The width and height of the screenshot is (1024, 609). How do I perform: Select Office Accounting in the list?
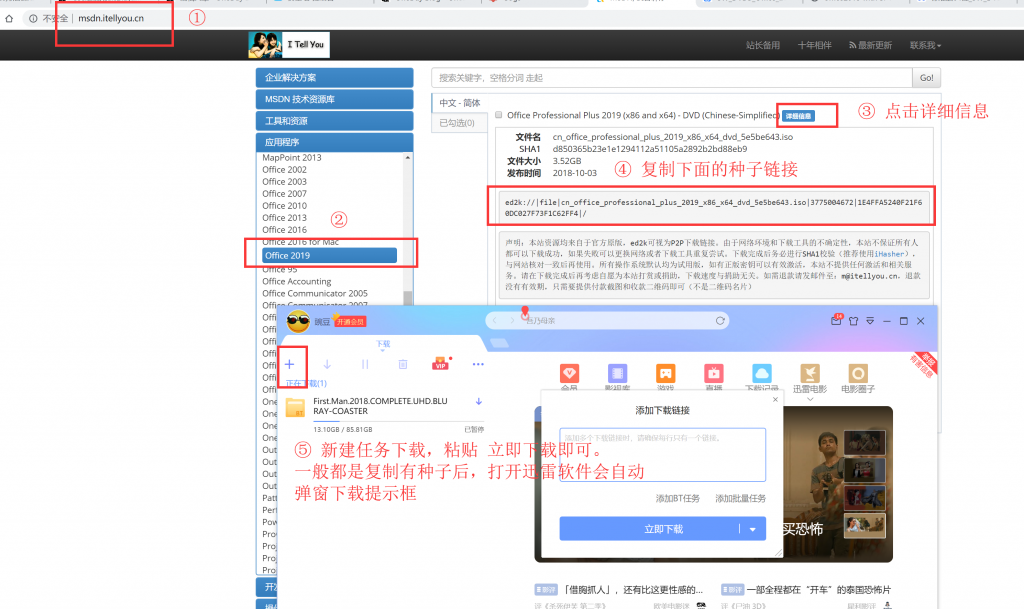point(296,281)
